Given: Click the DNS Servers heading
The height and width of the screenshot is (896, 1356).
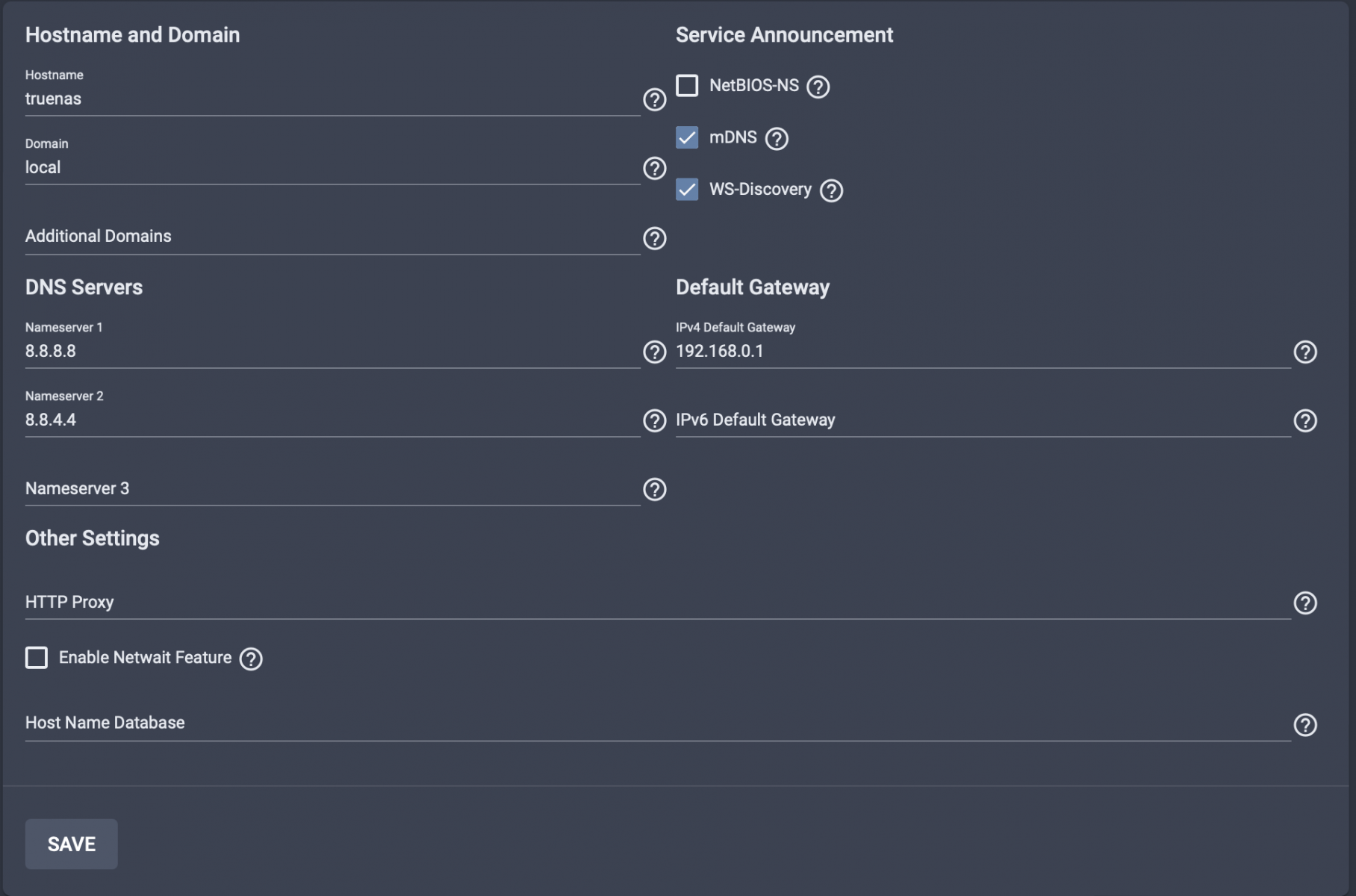Looking at the screenshot, I should click(84, 287).
